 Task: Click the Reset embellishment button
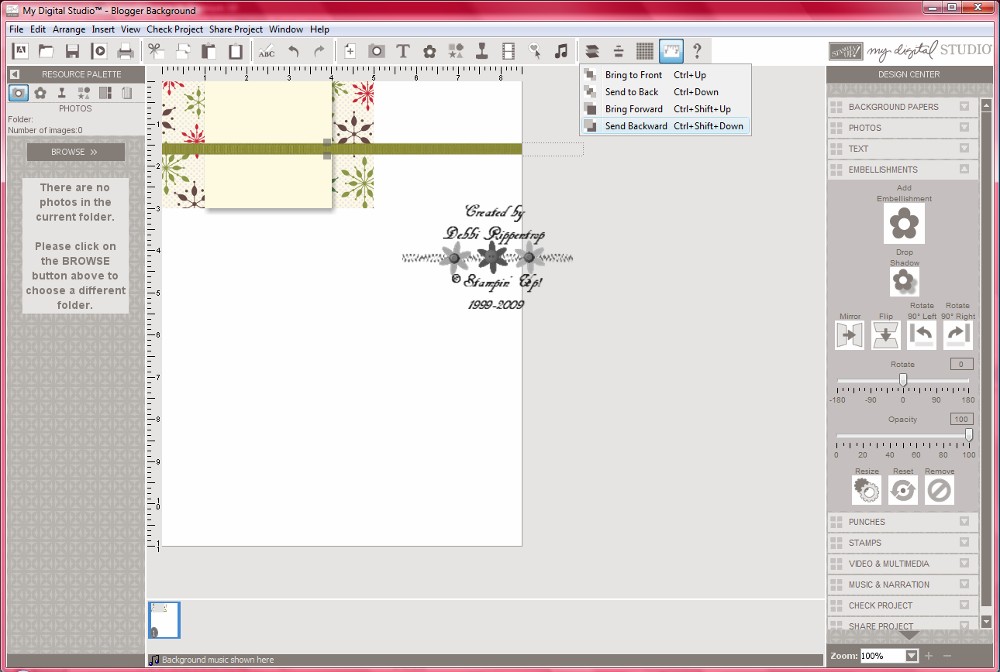(903, 490)
